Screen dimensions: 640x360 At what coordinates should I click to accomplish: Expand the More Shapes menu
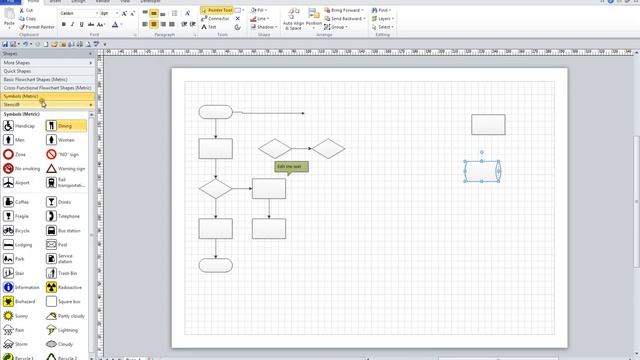[x=48, y=63]
